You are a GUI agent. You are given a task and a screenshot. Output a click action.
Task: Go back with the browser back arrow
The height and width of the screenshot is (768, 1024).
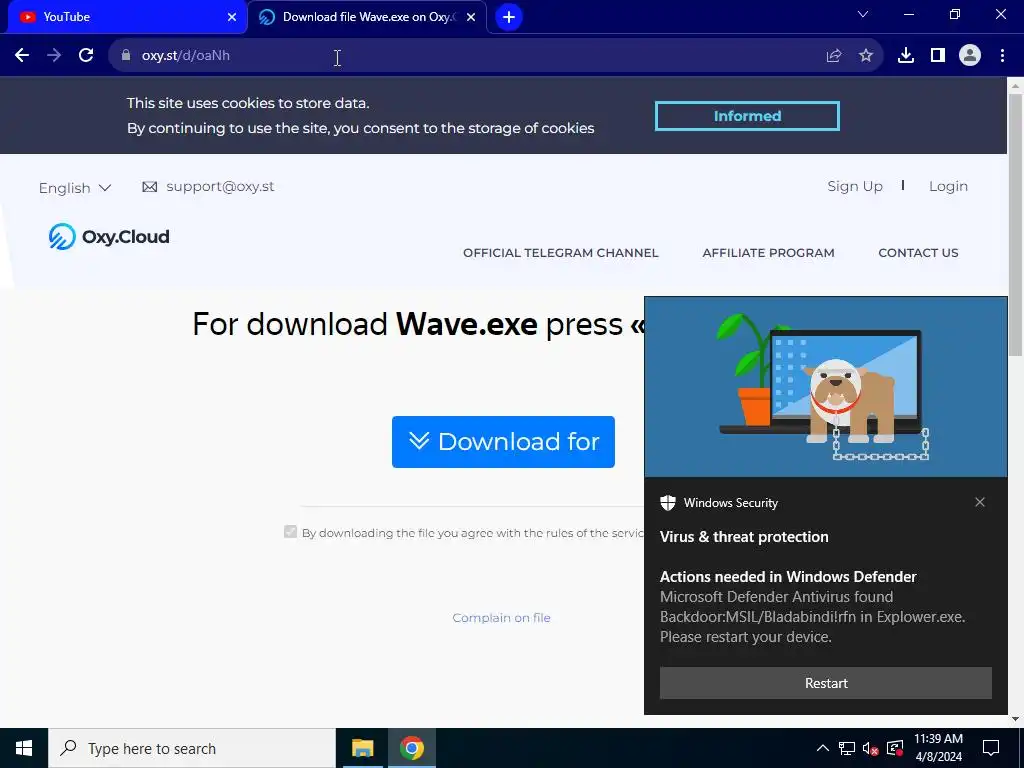click(22, 56)
